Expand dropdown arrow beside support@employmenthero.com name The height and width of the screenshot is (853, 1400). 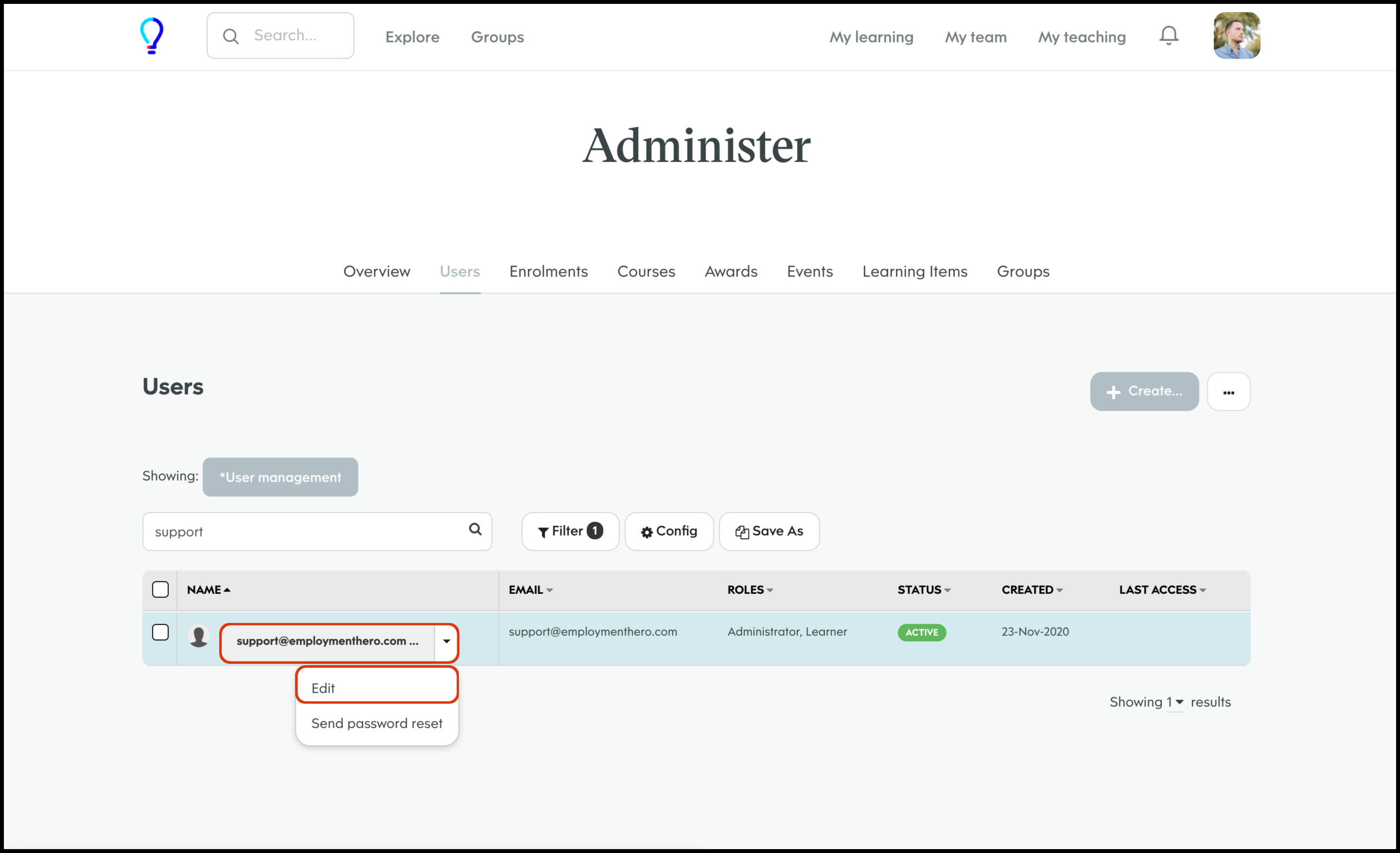pos(447,641)
